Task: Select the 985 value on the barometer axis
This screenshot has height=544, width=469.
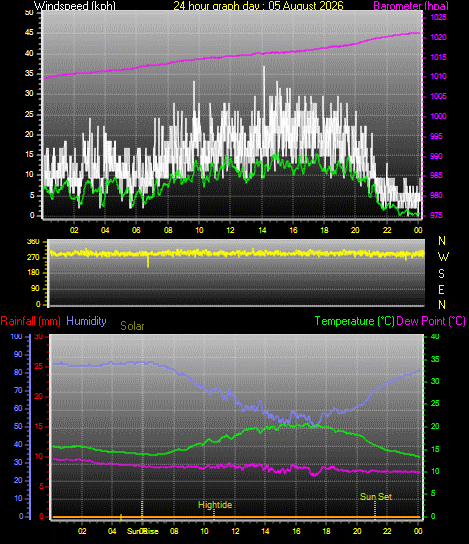Action: coord(436,176)
